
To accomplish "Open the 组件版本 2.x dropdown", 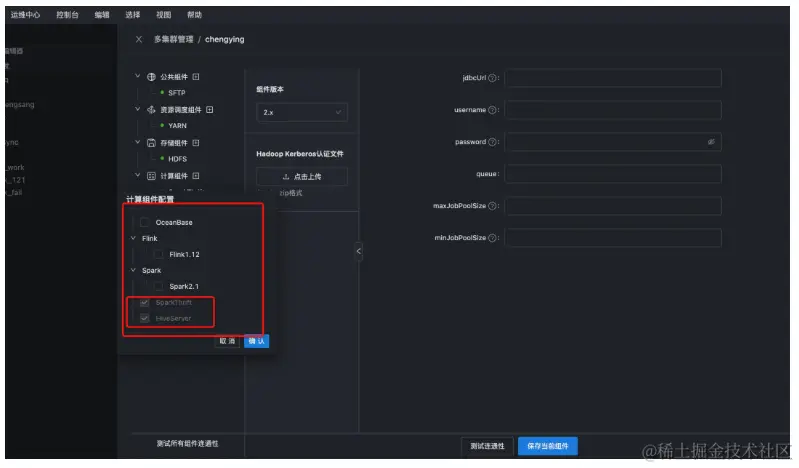I will pyautogui.click(x=302, y=112).
